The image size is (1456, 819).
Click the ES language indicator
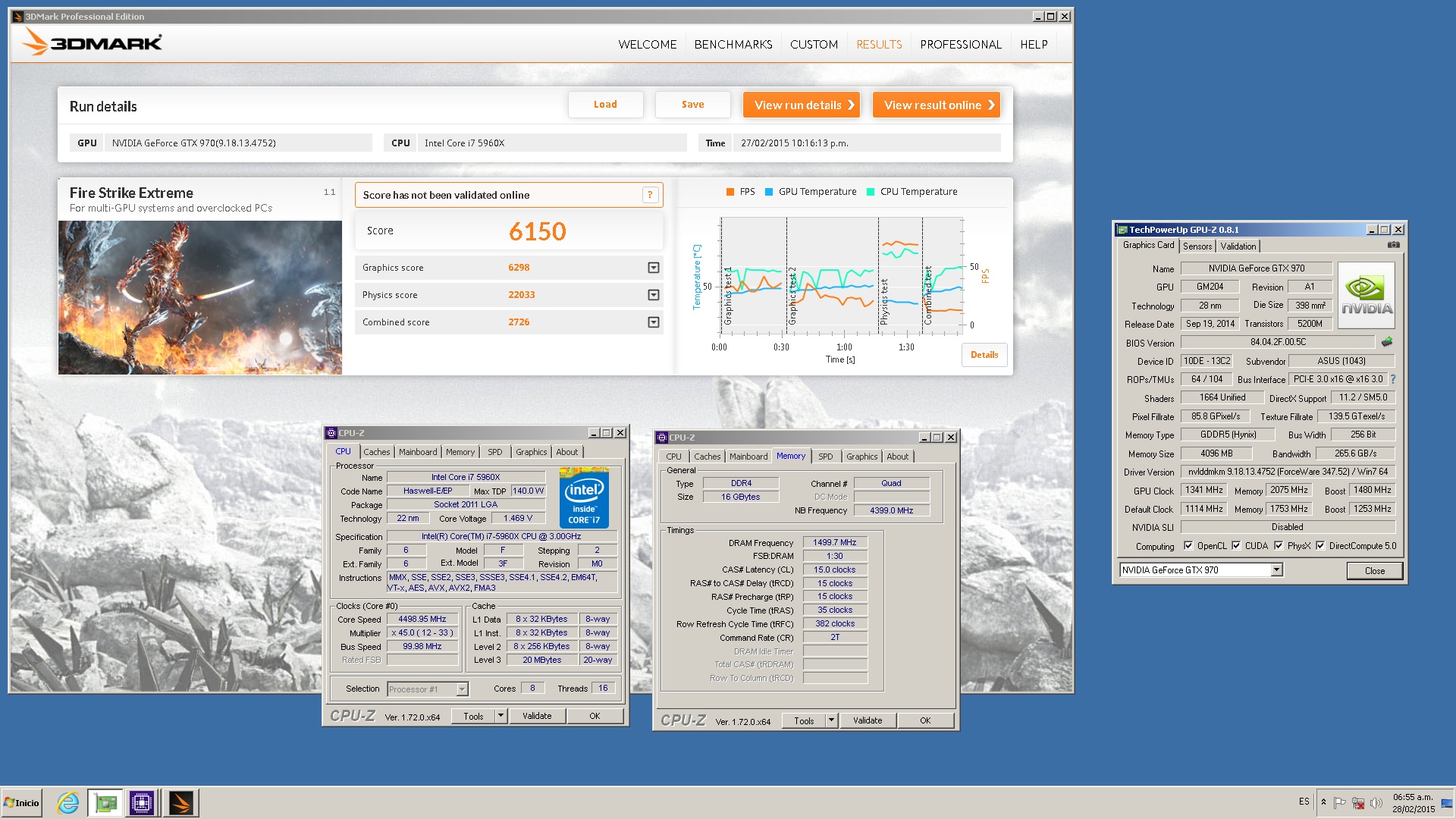[1304, 802]
